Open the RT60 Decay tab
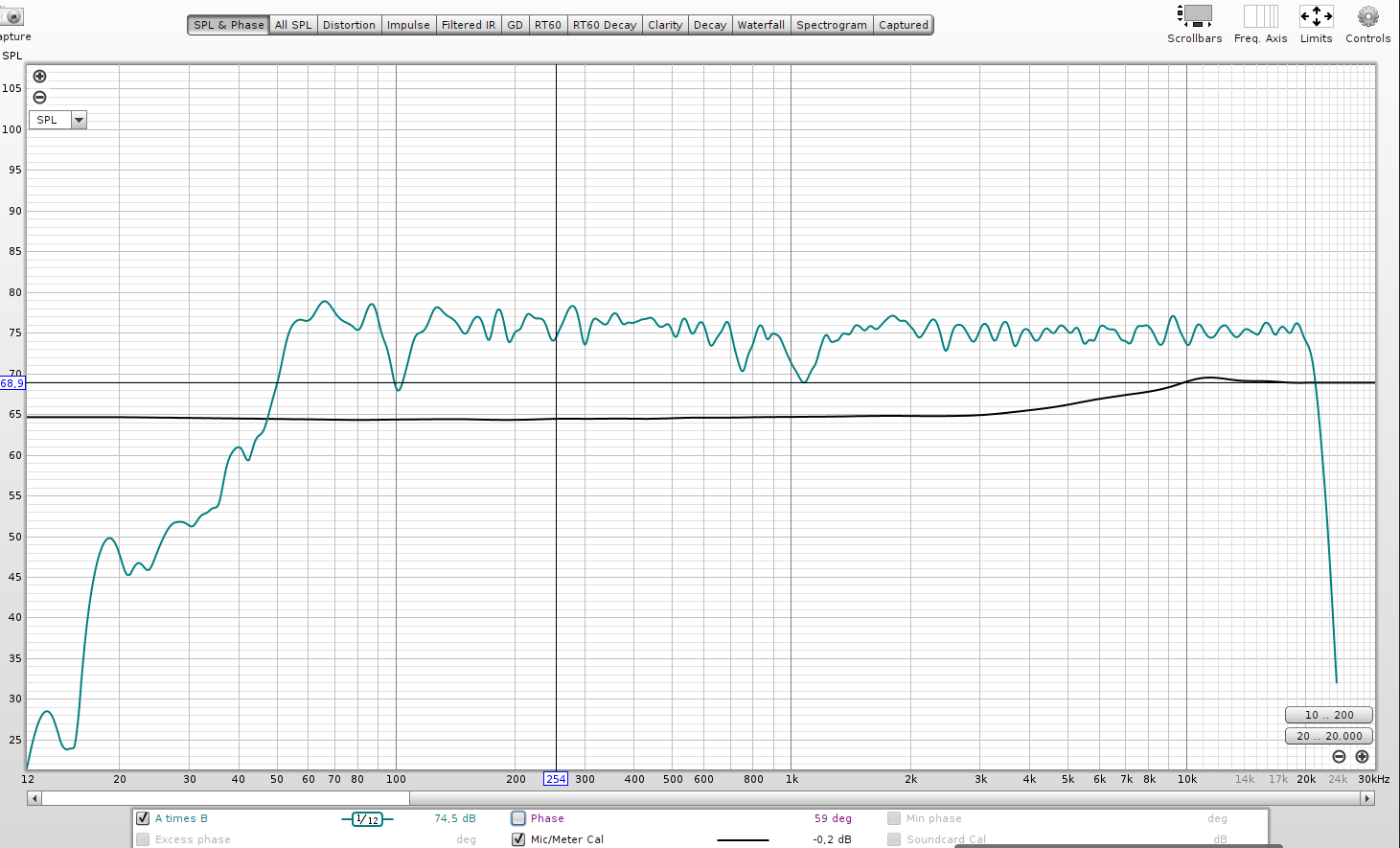 (x=605, y=25)
